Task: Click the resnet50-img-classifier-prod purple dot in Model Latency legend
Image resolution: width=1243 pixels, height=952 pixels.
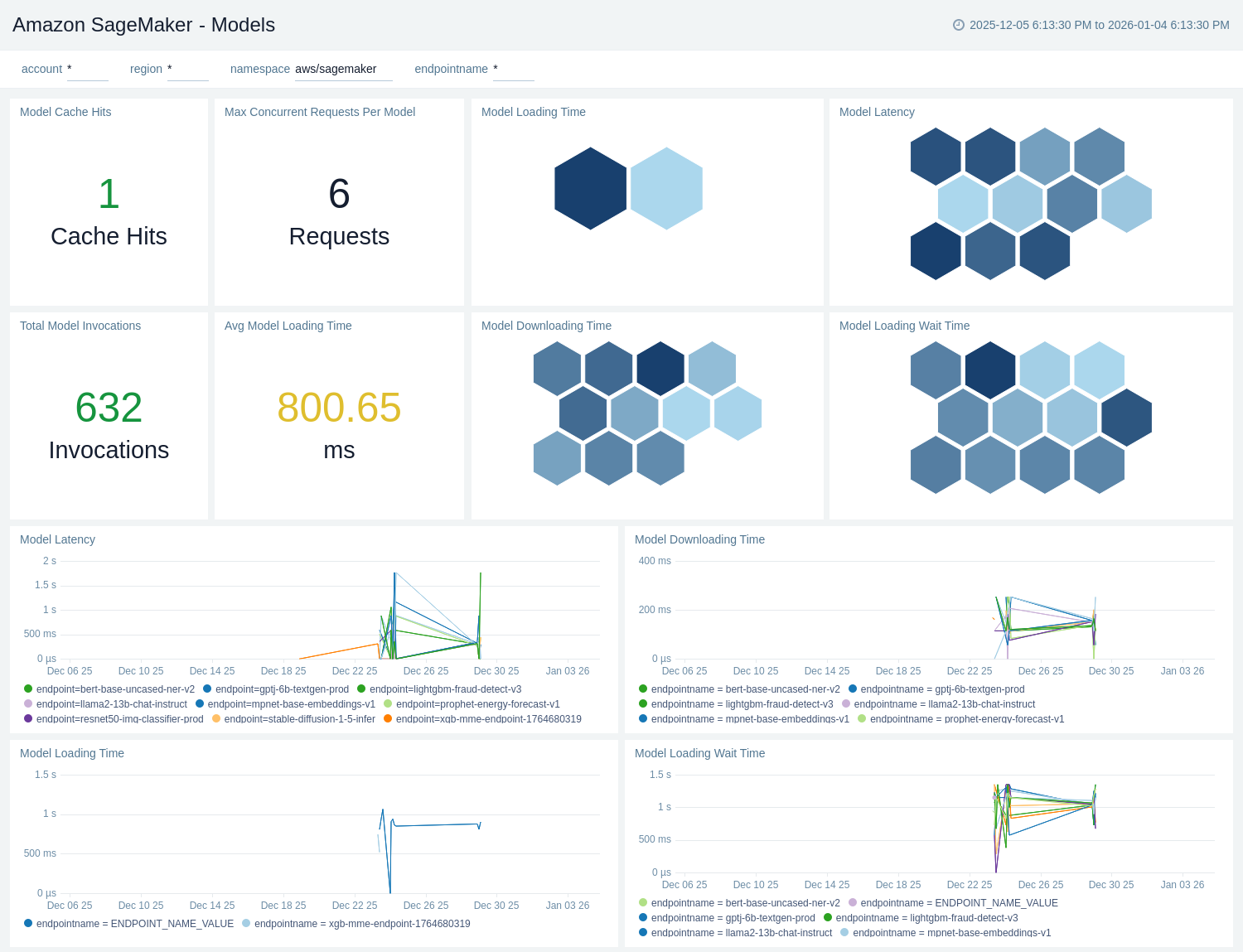Action: tap(28, 718)
